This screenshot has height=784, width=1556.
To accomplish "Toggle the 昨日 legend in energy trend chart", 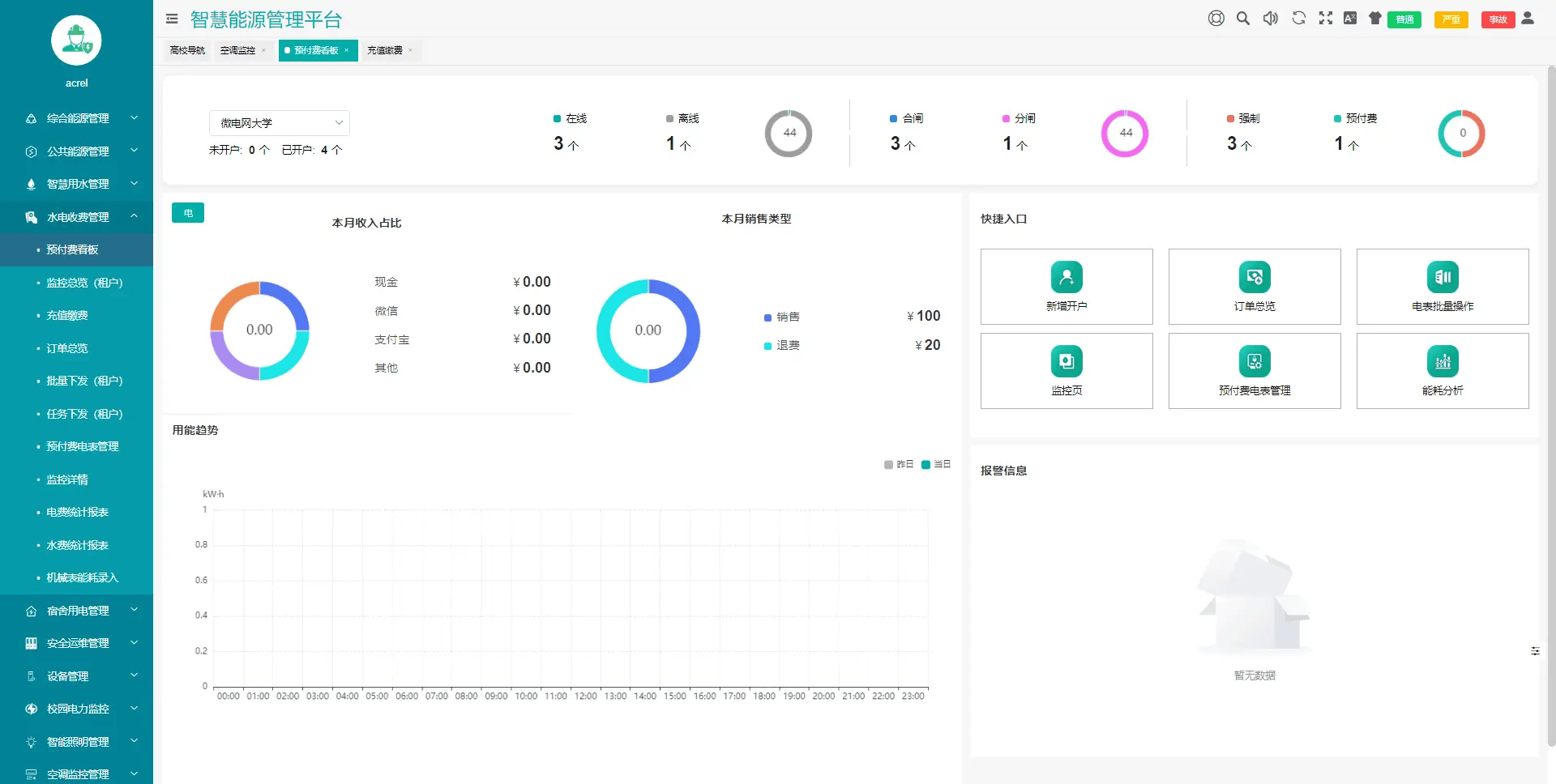I will (x=899, y=465).
